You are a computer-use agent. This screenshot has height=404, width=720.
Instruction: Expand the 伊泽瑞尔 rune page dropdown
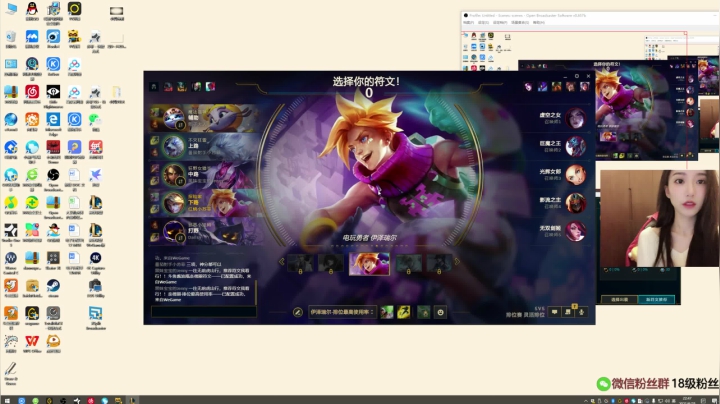[x=342, y=312]
